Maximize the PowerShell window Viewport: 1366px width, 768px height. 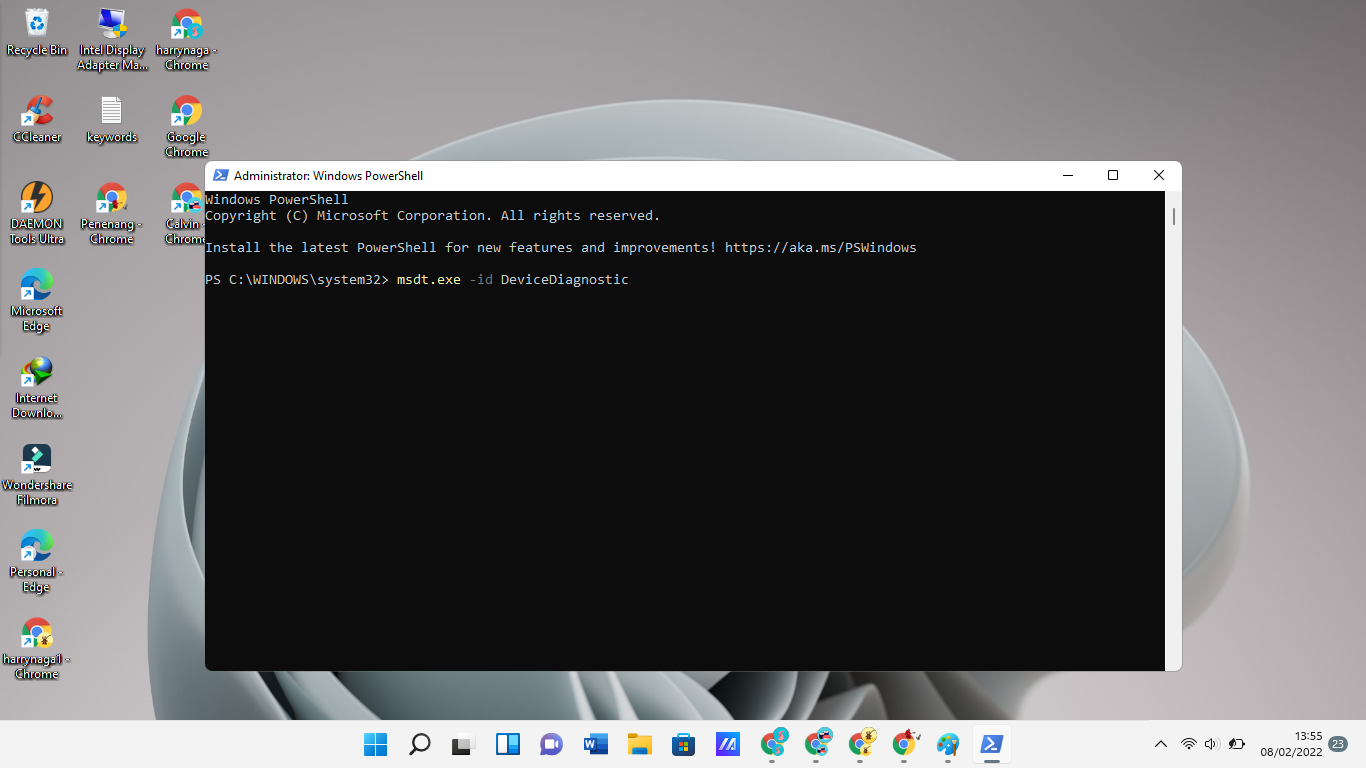[x=1113, y=175]
